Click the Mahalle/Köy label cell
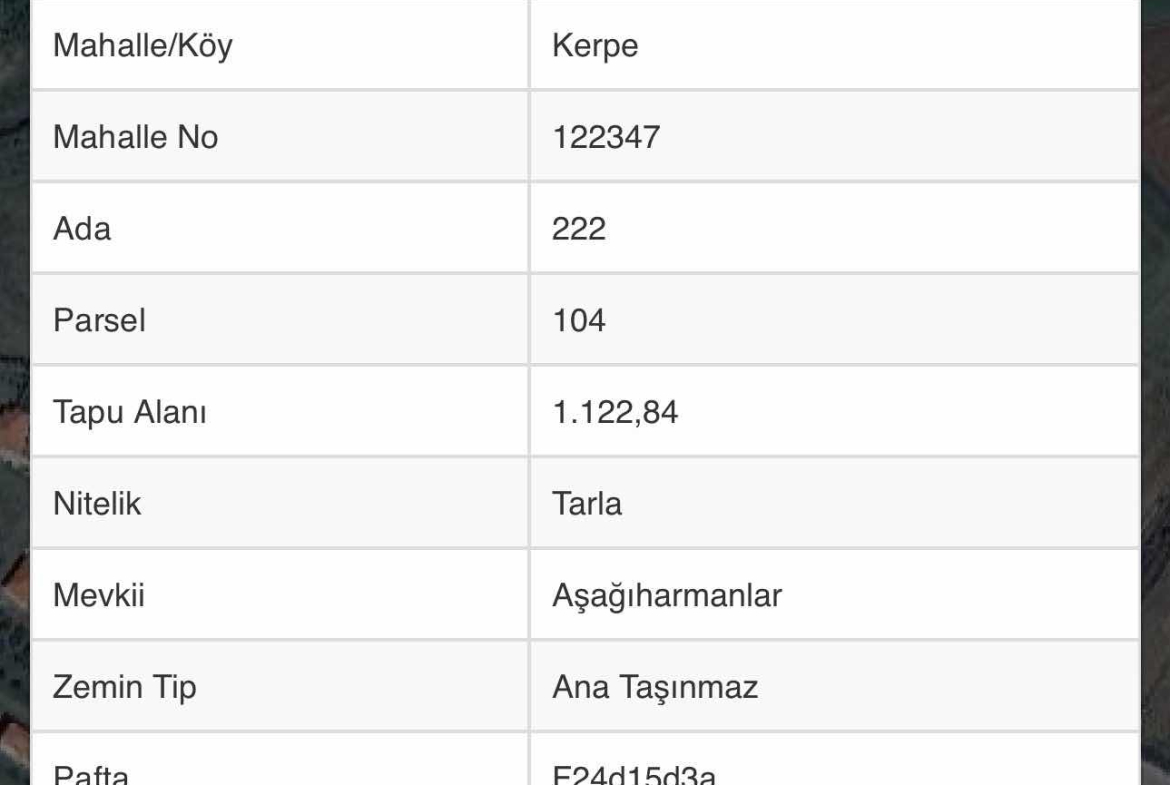This screenshot has width=1170, height=785. [142, 46]
